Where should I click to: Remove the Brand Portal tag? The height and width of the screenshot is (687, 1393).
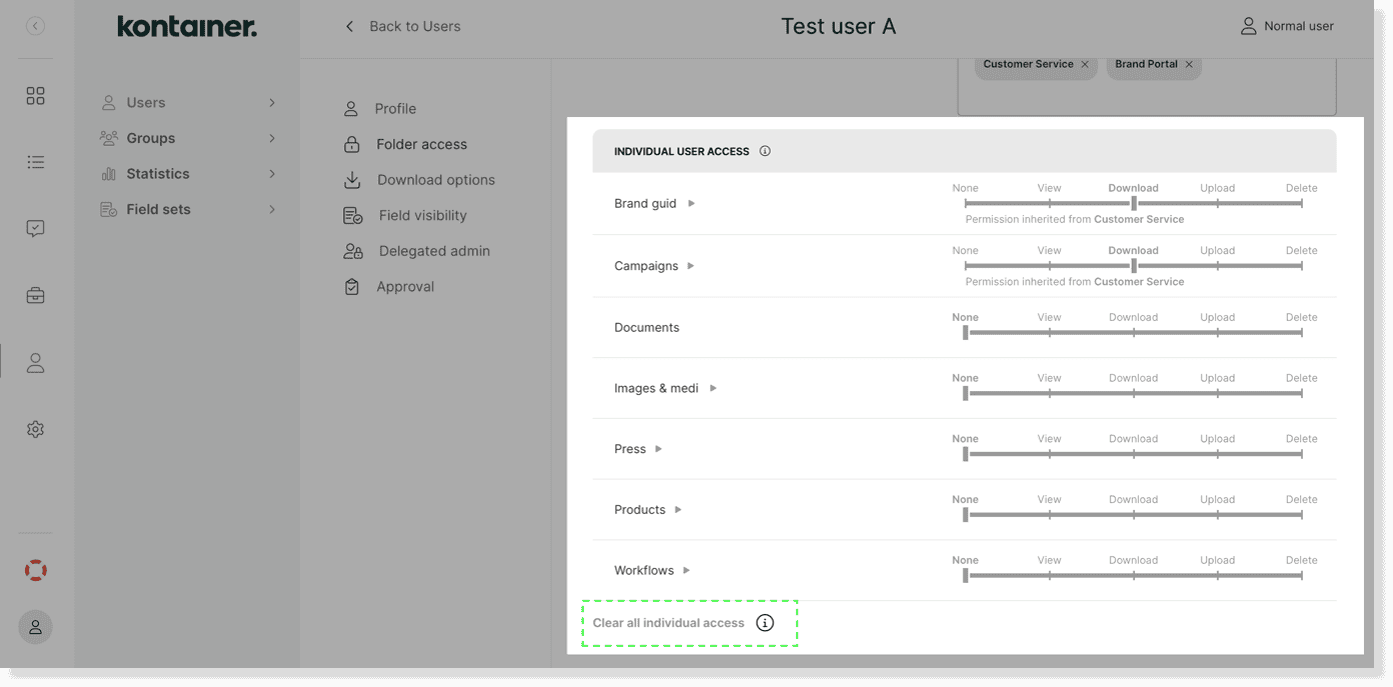coord(1189,64)
